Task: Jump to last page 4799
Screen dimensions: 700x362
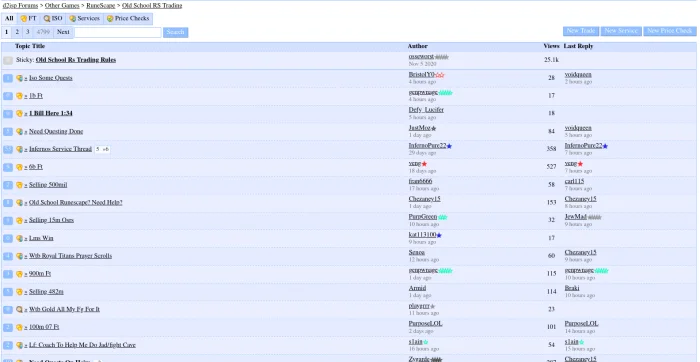Action: tap(43, 32)
